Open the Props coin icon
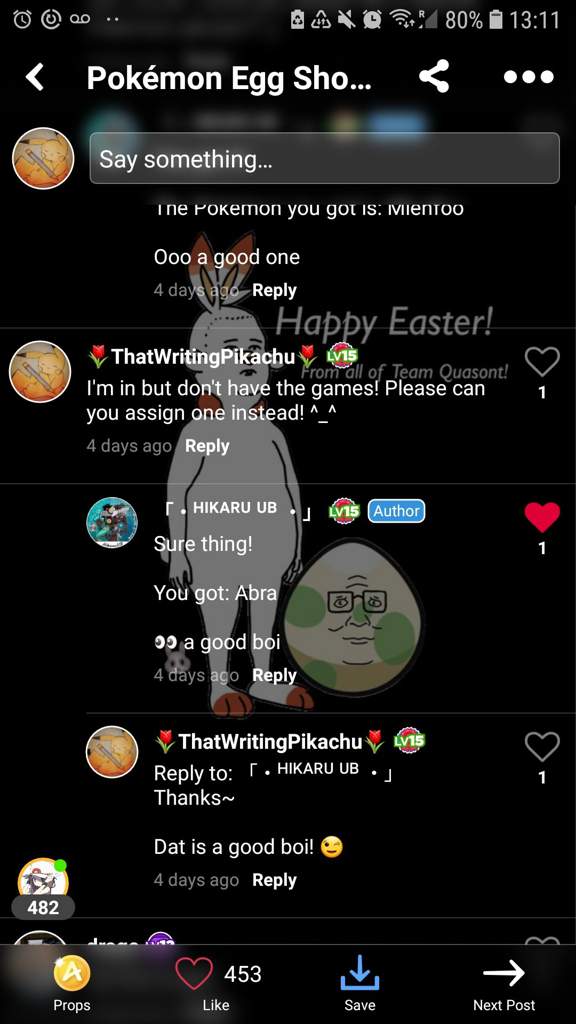Viewport: 576px width, 1024px height. point(71,975)
